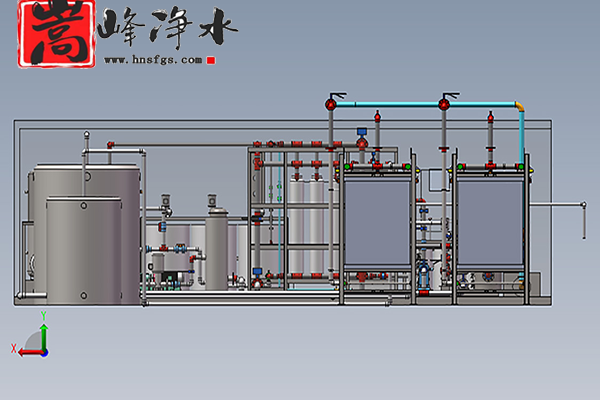Select the red X axis arrow
This screenshot has width=600, height=400.
coord(20,349)
